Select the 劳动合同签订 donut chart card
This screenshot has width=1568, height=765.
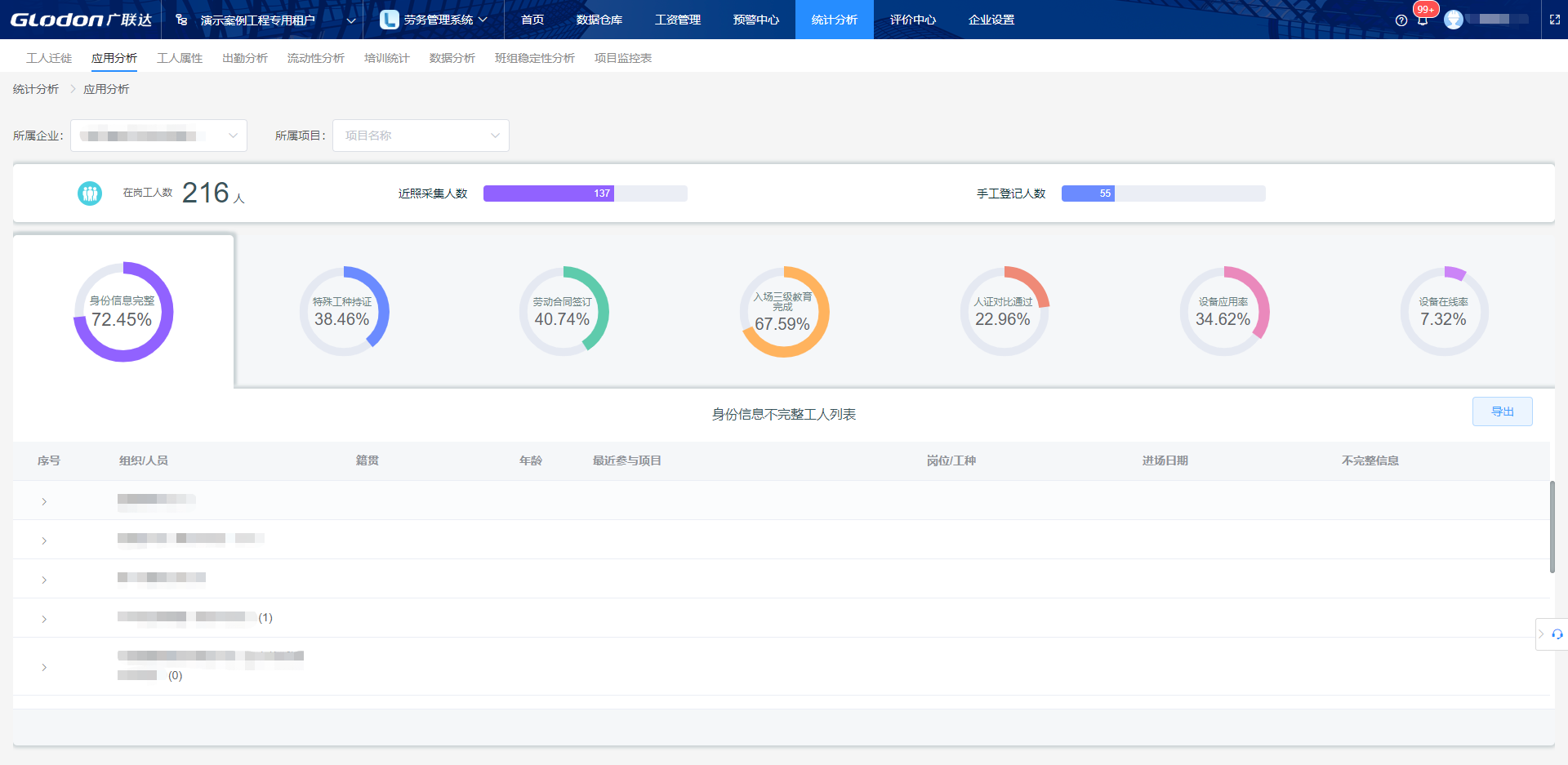click(x=563, y=311)
